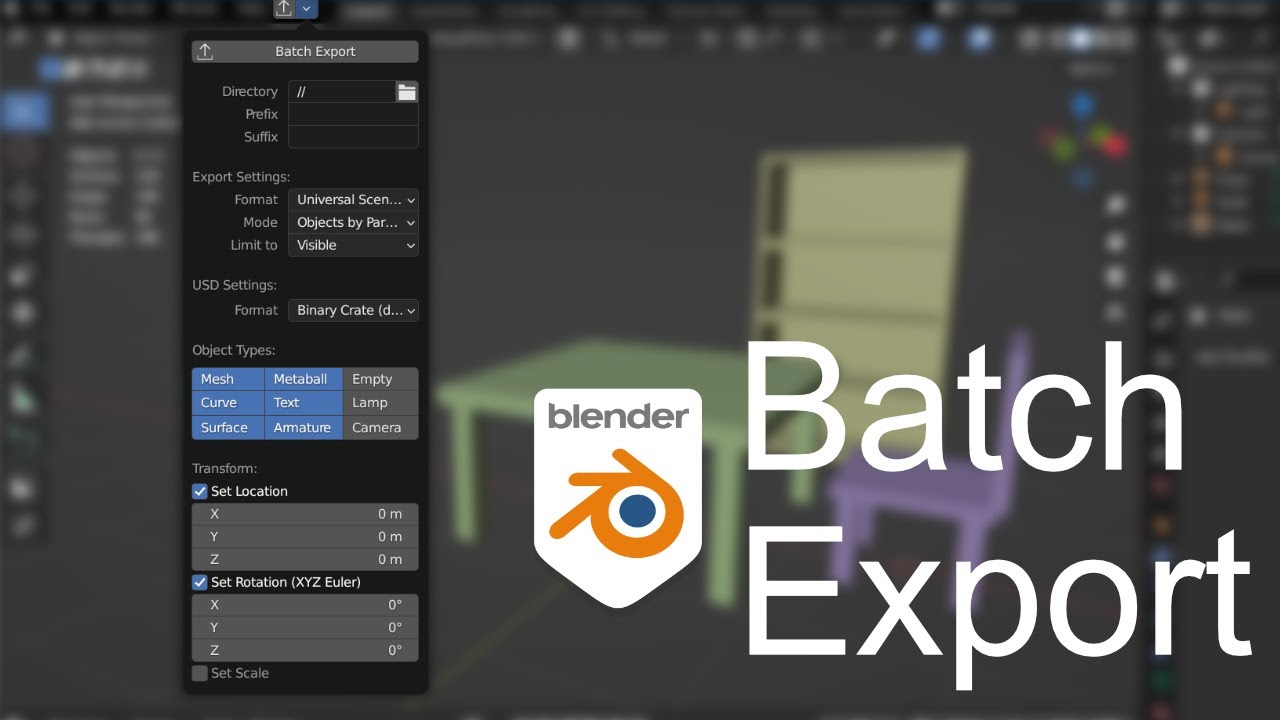This screenshot has width=1280, height=720.
Task: Enable the Set Scale checkbox
Action: click(200, 674)
